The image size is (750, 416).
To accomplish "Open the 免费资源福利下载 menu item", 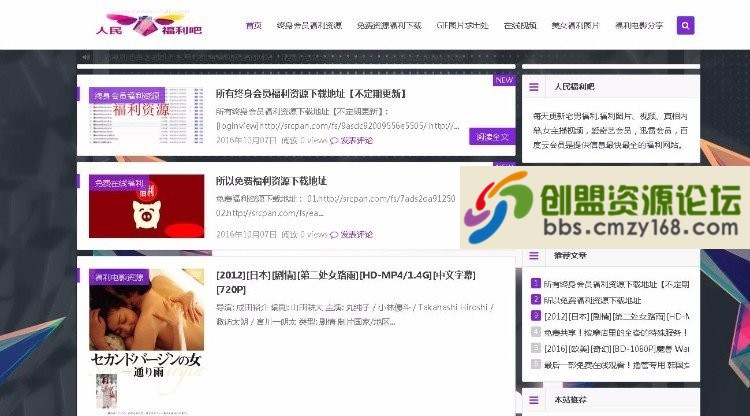I will coord(389,25).
